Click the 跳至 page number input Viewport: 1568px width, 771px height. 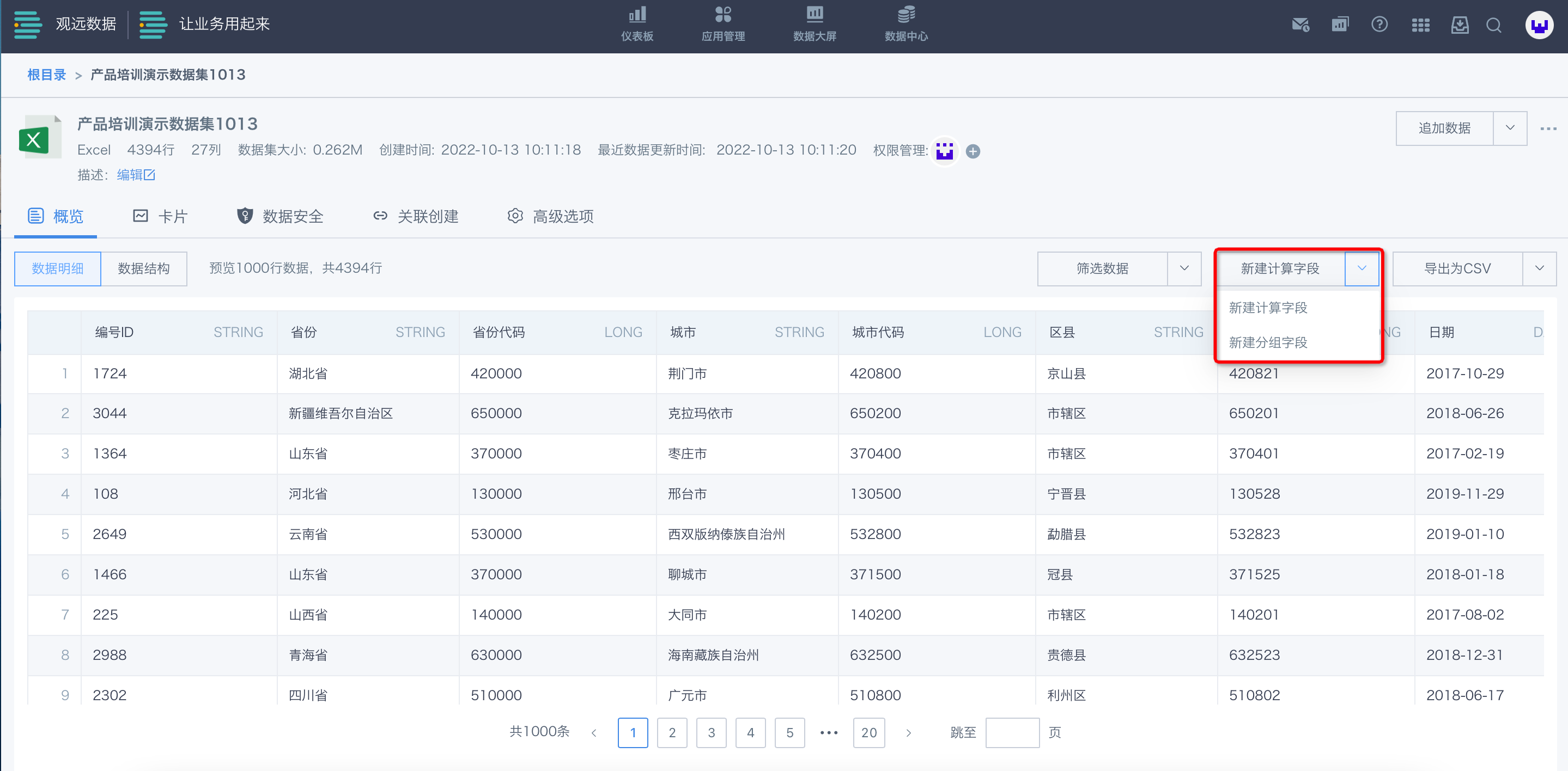click(x=1012, y=733)
